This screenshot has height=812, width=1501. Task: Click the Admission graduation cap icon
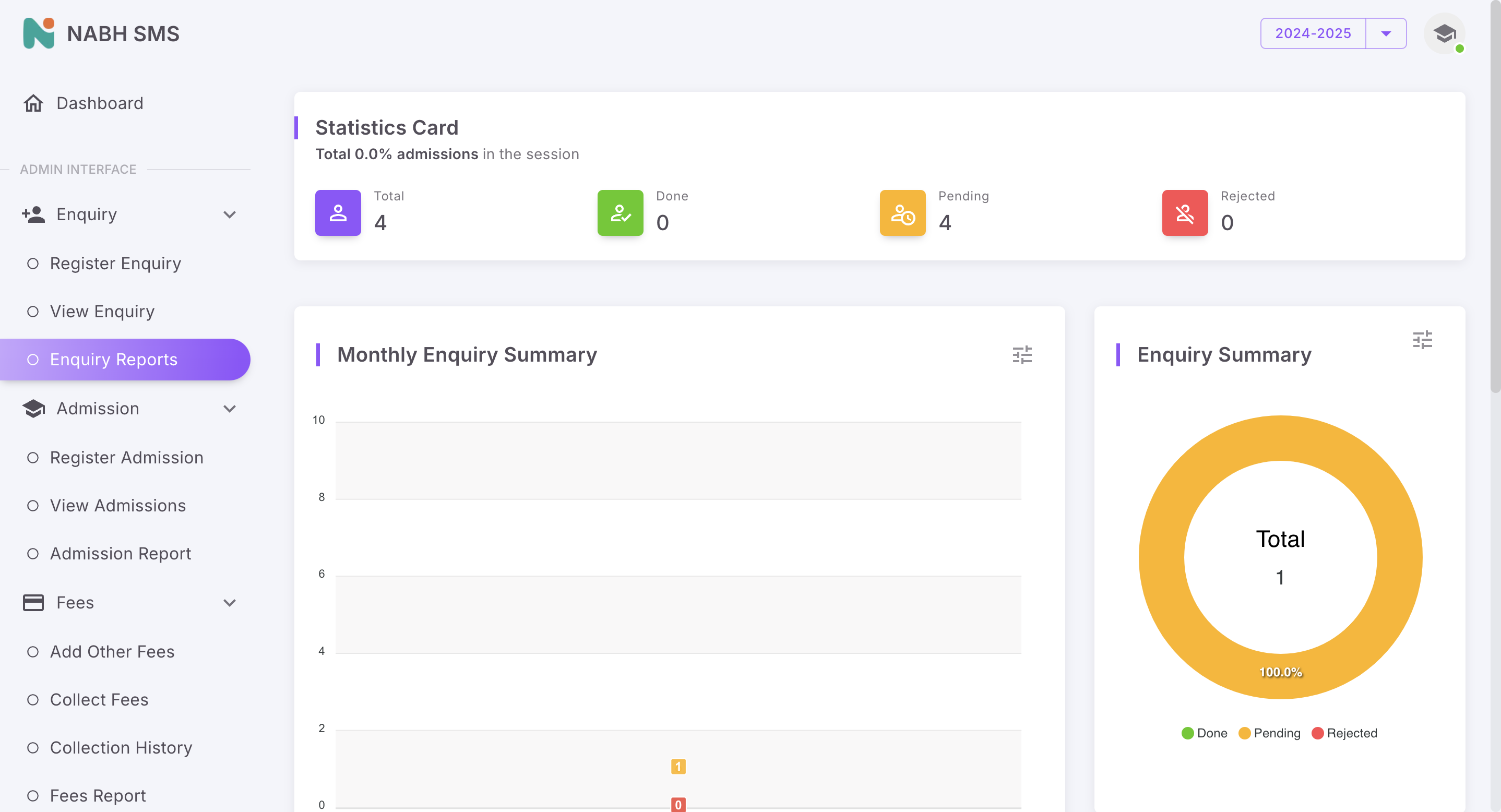[33, 408]
